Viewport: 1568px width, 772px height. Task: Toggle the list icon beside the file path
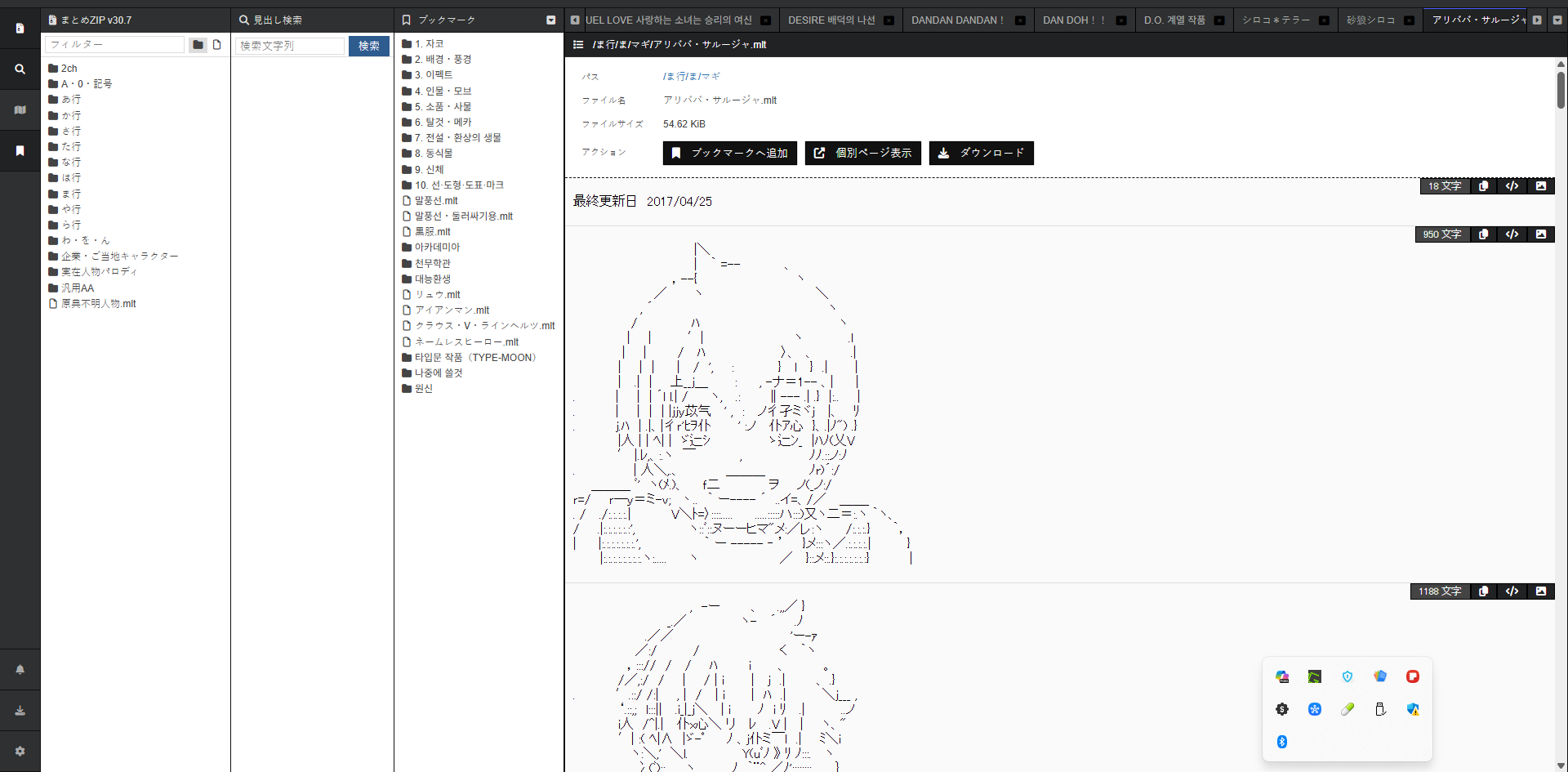click(578, 45)
